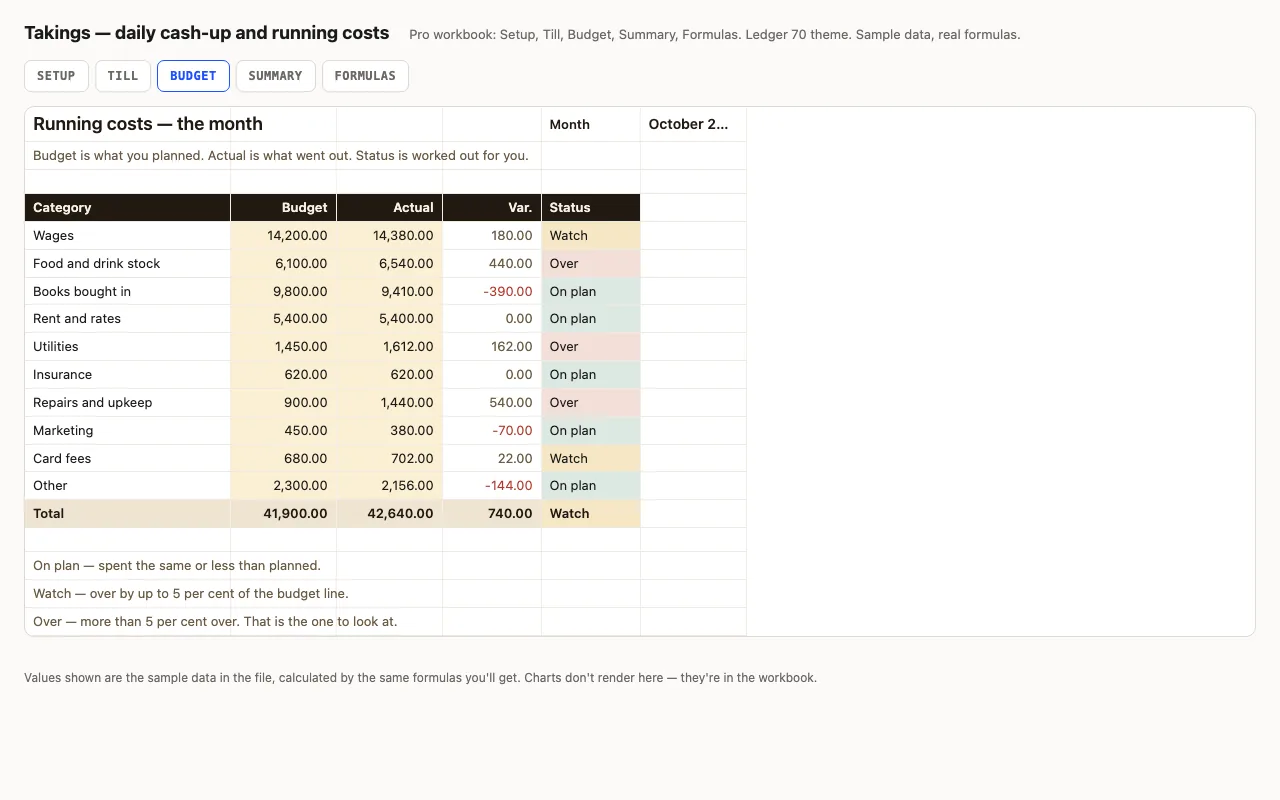
Task: Select the 'Food and drink stock' row label
Action: [x=128, y=264]
